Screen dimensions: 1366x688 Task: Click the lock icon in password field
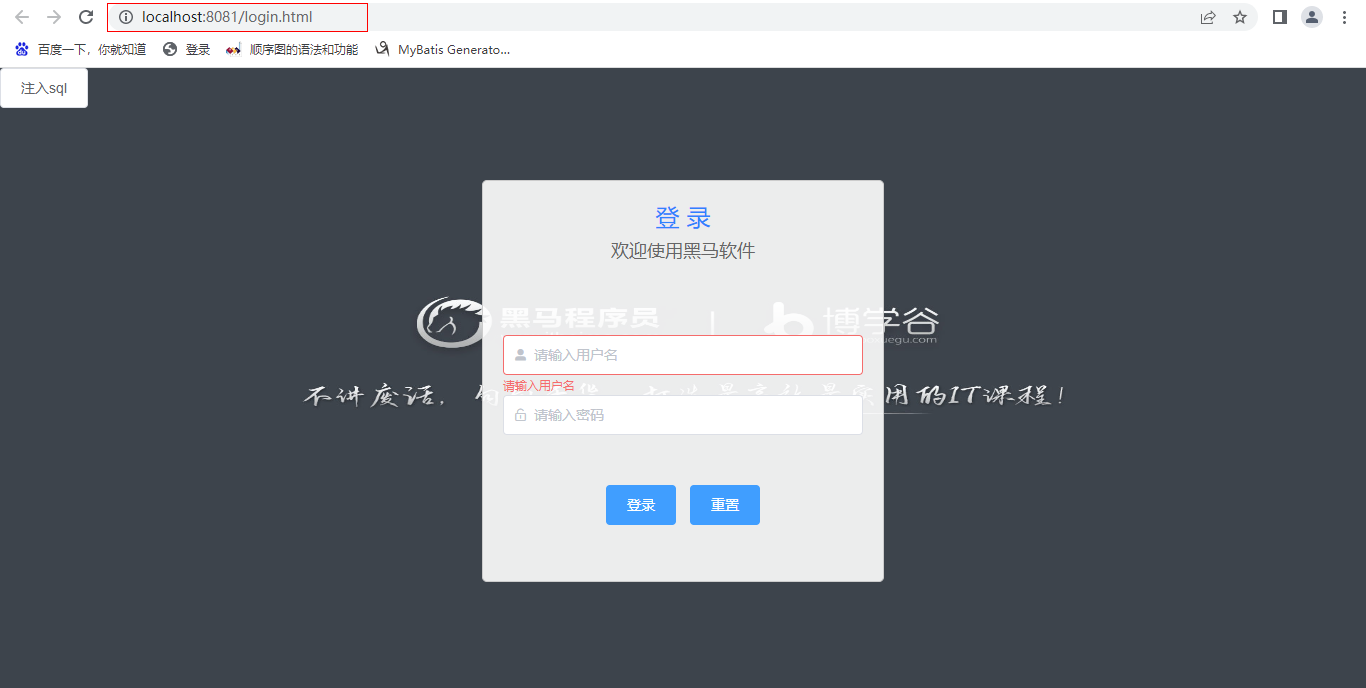click(520, 415)
